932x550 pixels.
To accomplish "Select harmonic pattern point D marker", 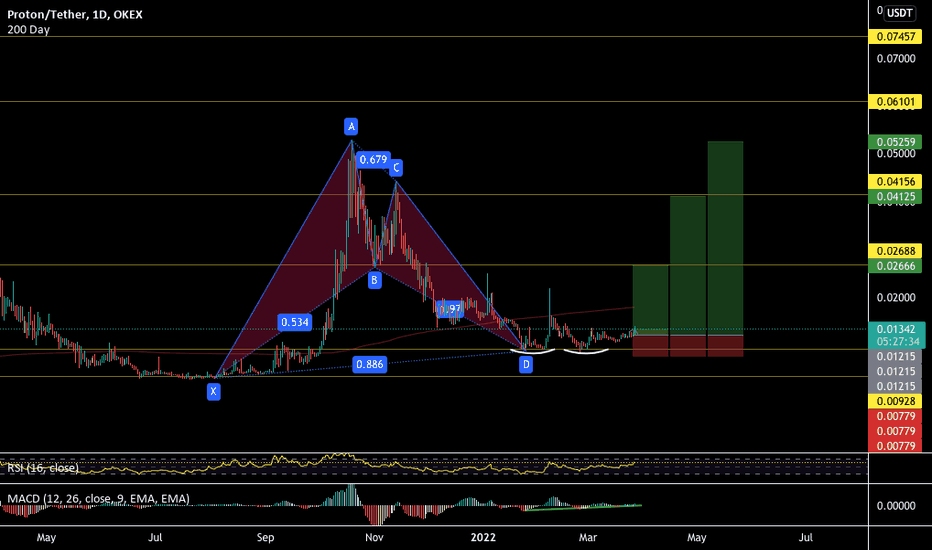I will [526, 364].
